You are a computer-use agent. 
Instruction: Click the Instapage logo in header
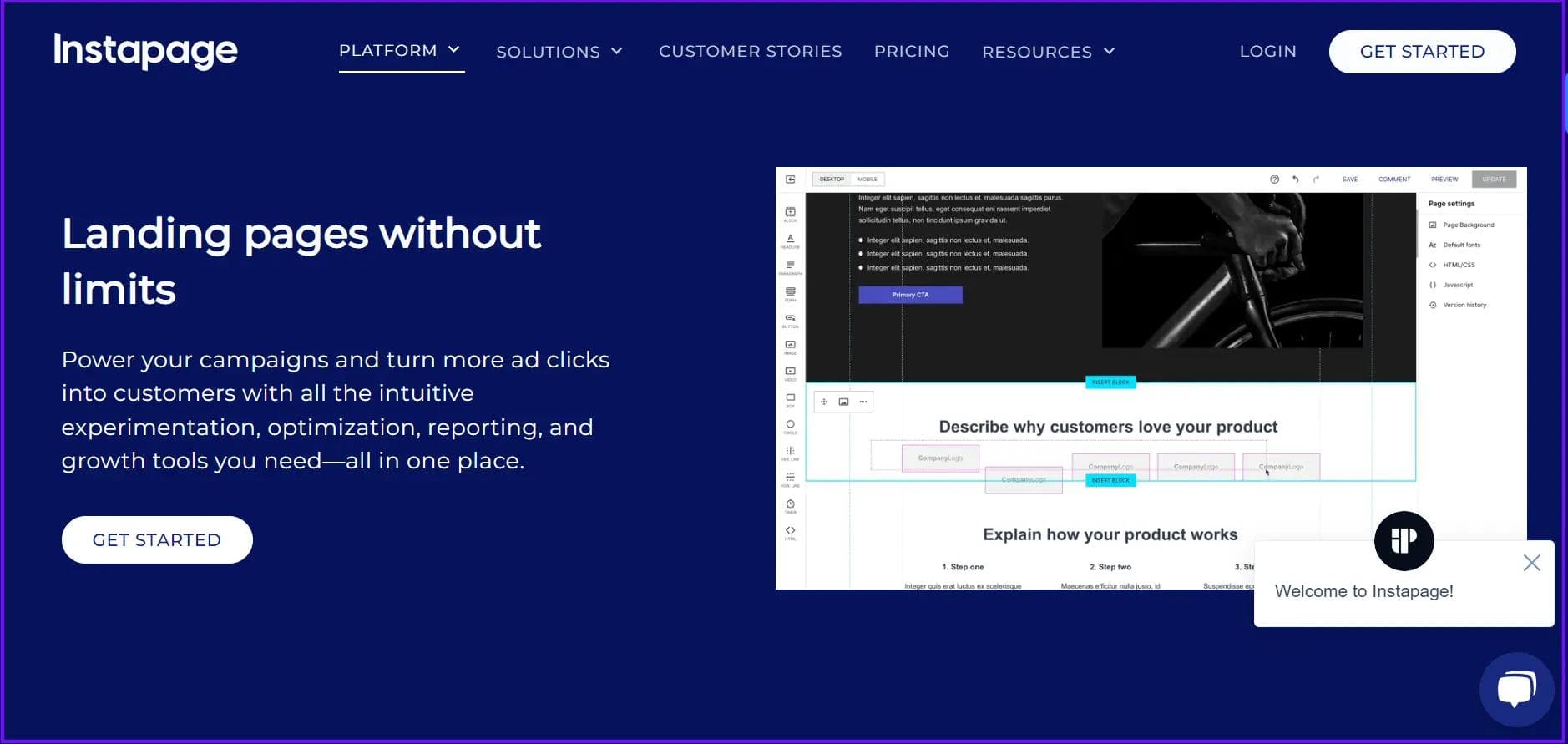[x=146, y=51]
